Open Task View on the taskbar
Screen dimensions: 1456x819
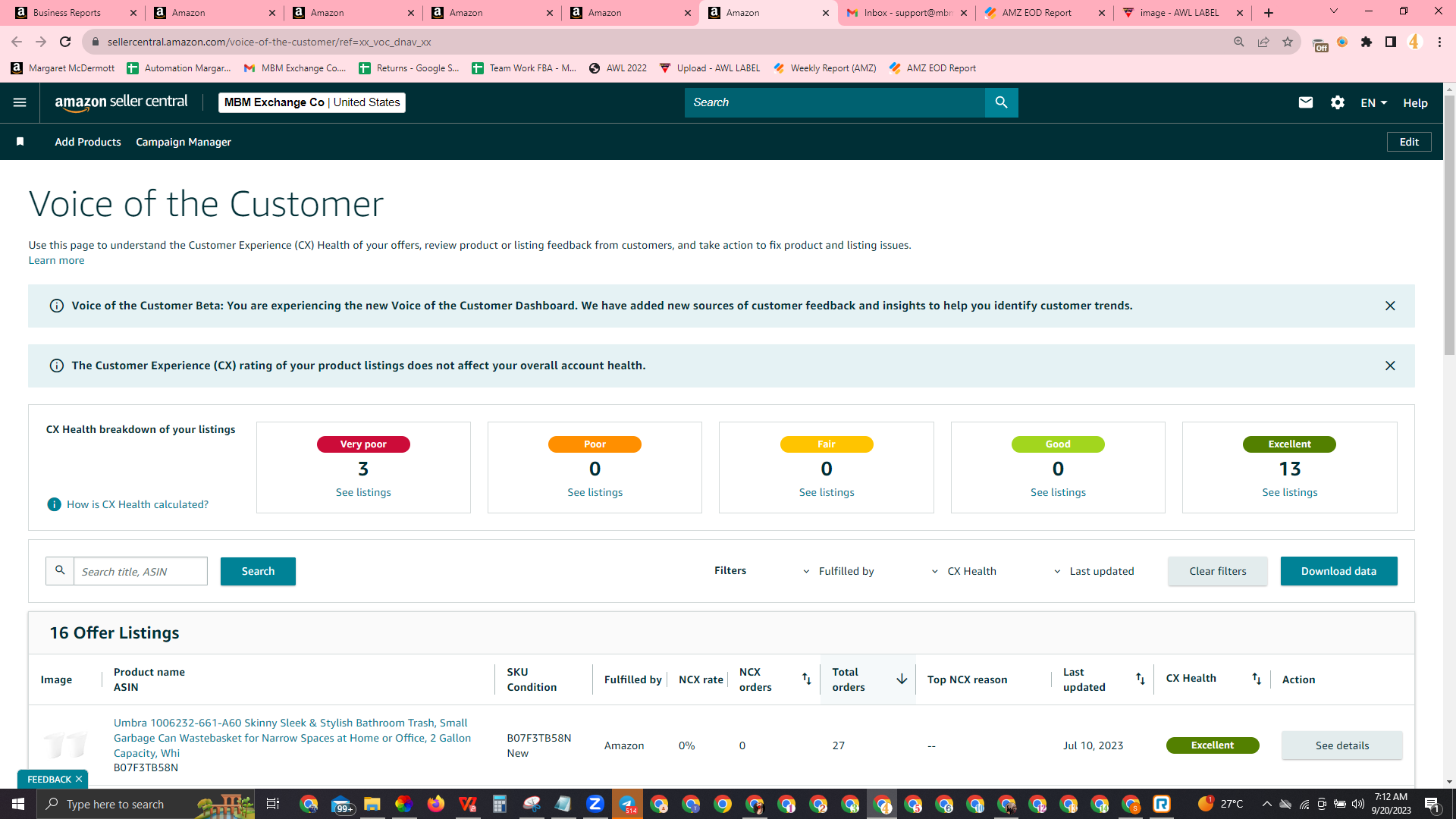(x=273, y=804)
